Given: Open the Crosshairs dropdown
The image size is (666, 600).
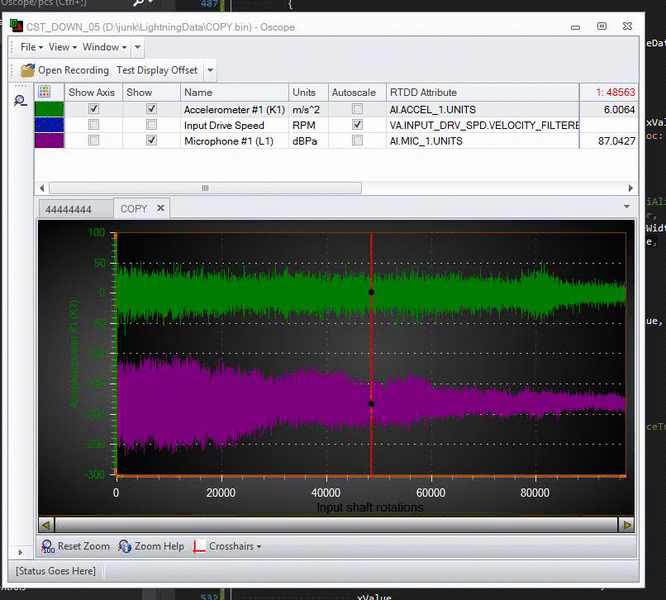Looking at the screenshot, I should click(228, 546).
